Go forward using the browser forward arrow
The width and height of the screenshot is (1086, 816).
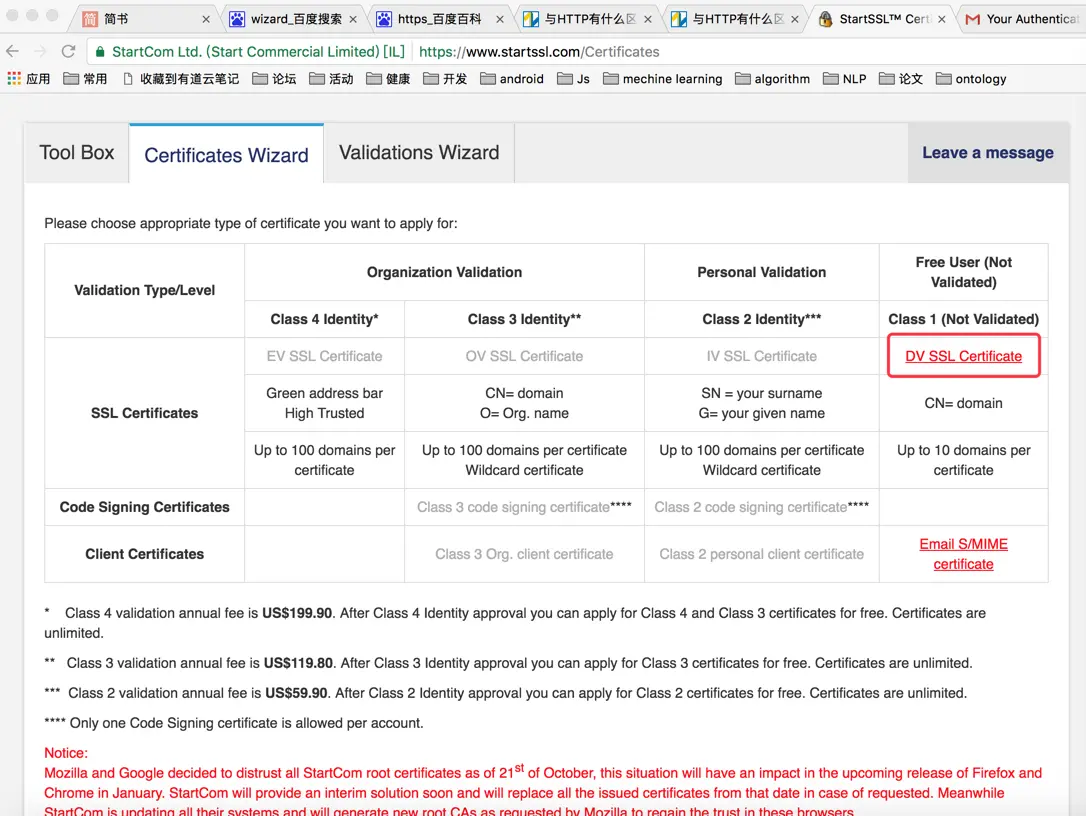[40, 51]
